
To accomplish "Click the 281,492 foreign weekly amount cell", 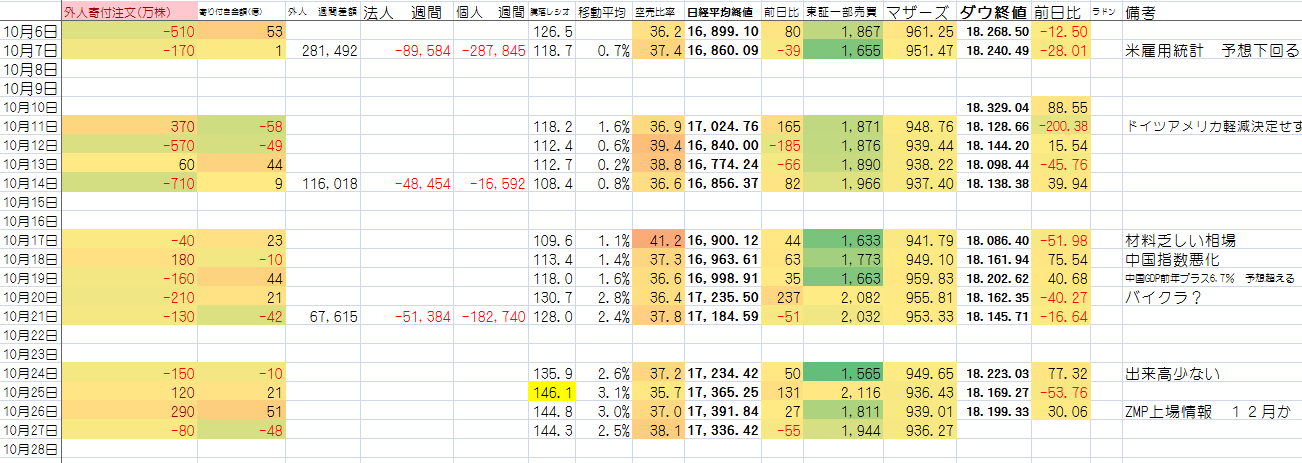I will (x=320, y=51).
